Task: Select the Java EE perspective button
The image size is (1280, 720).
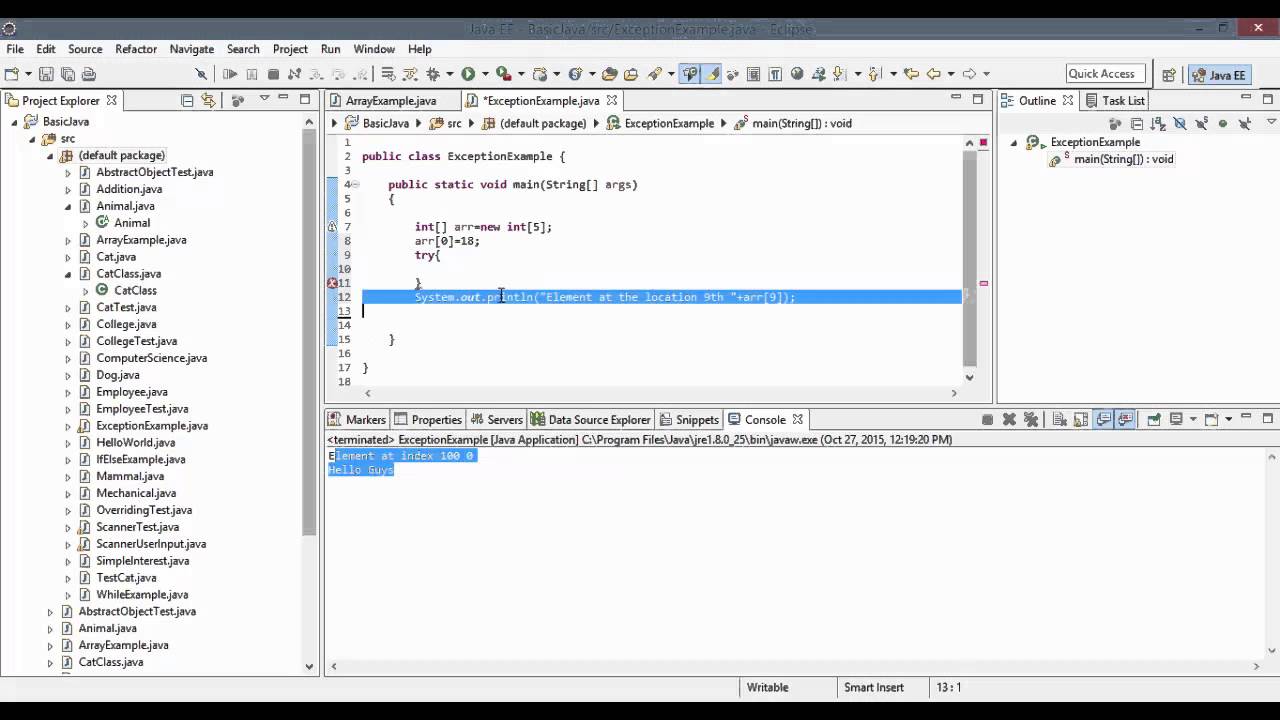Action: coord(1220,74)
